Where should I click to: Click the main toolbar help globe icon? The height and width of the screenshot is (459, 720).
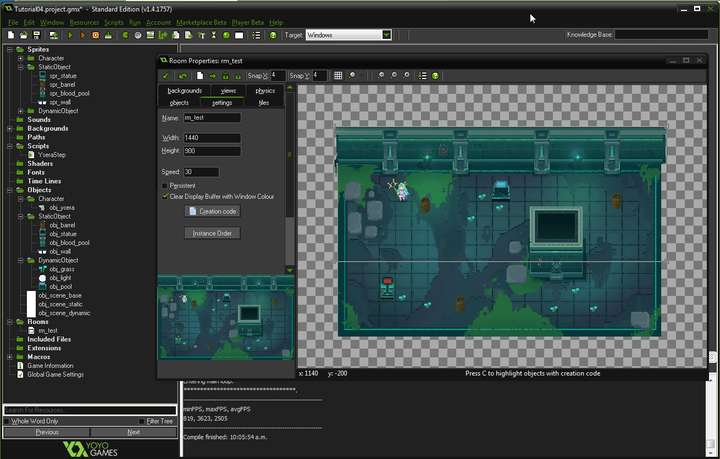(273, 35)
